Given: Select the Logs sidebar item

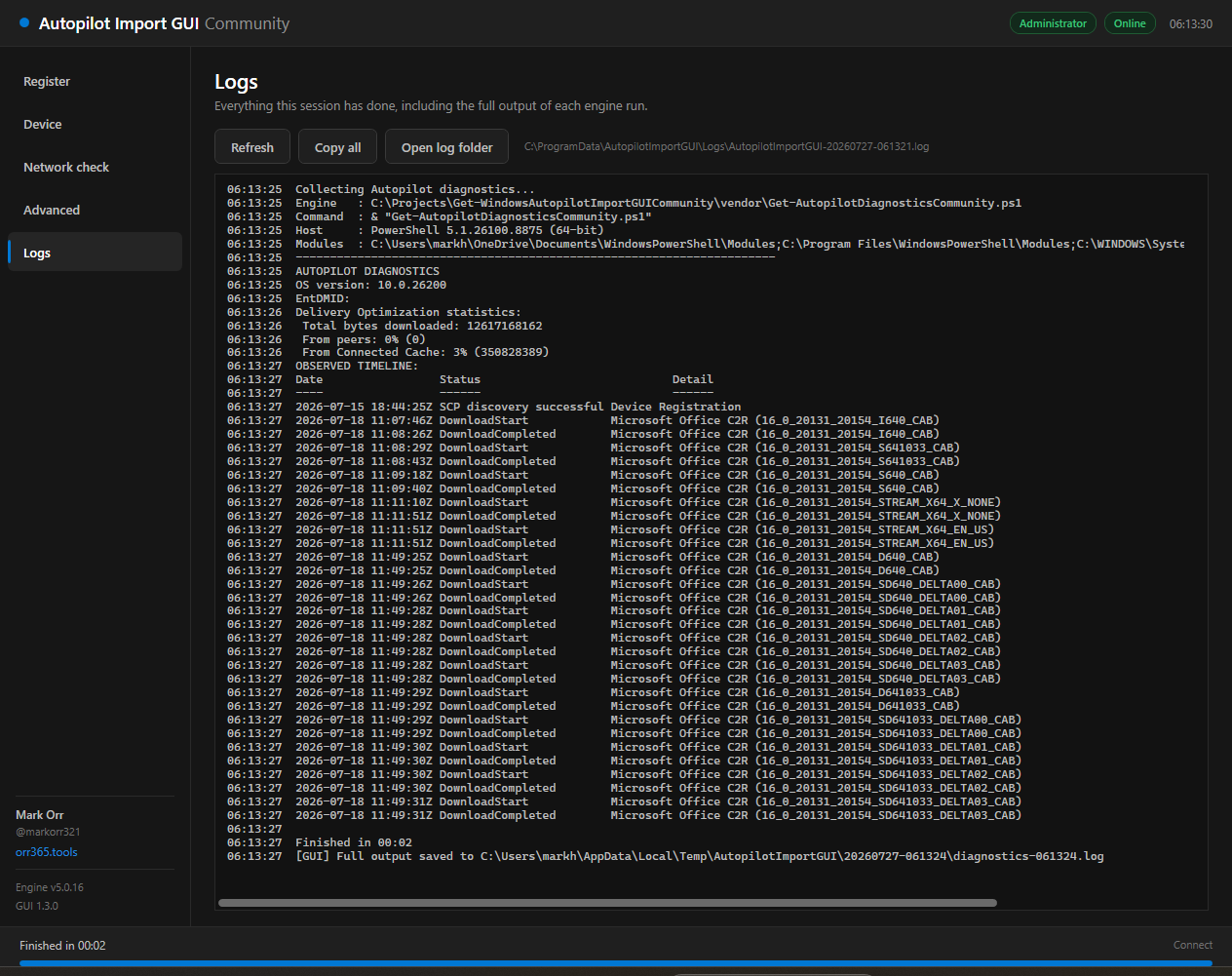Looking at the screenshot, I should point(95,253).
